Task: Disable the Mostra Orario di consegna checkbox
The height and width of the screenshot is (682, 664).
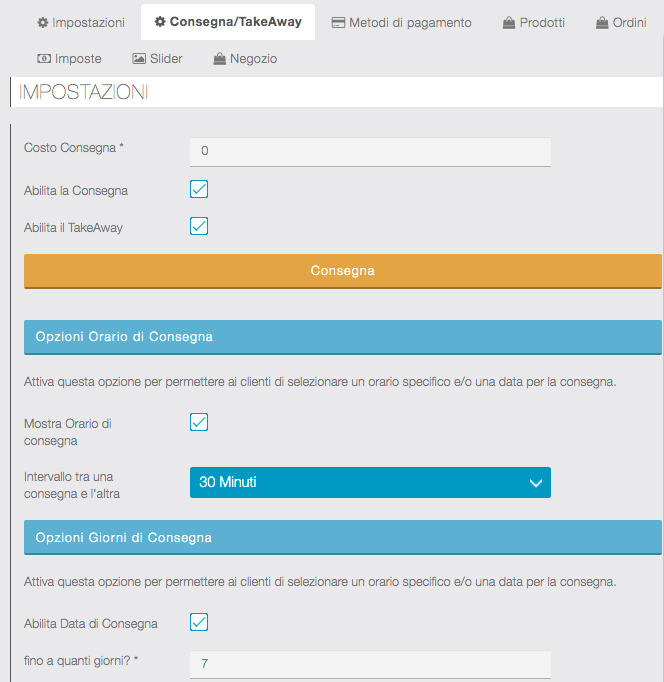Action: pyautogui.click(x=199, y=422)
